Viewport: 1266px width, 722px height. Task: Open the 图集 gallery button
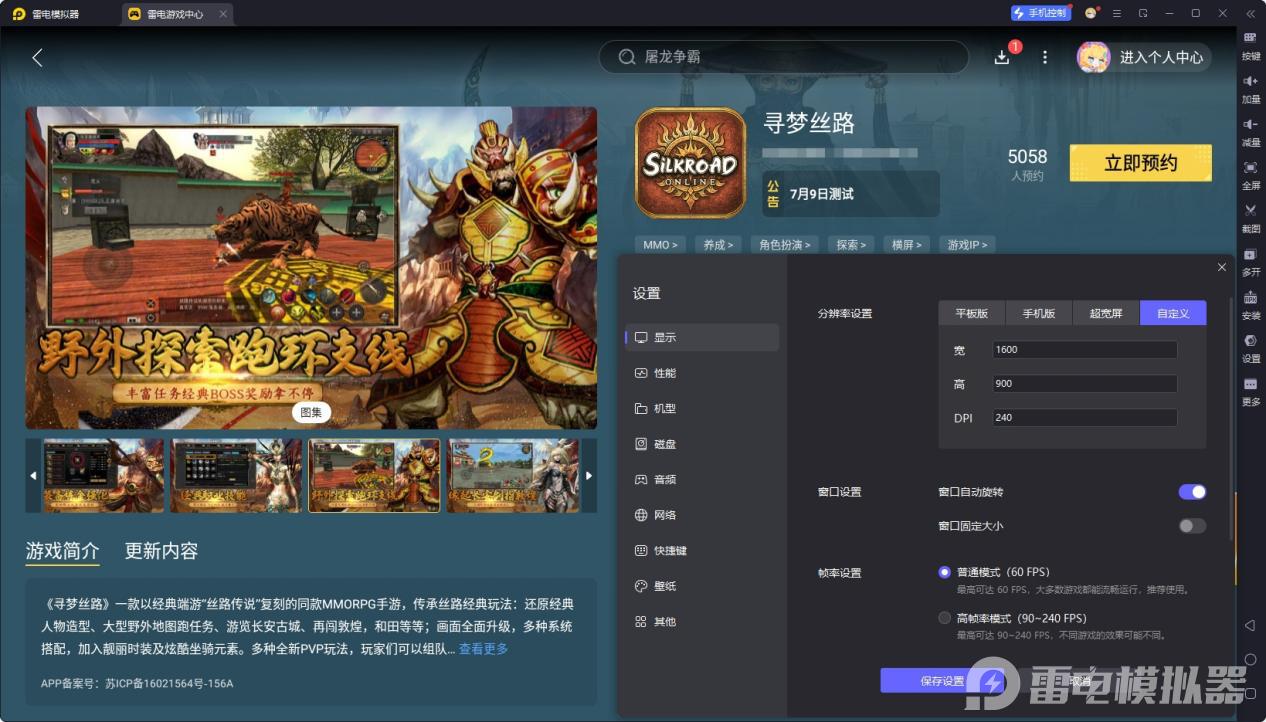coord(311,412)
